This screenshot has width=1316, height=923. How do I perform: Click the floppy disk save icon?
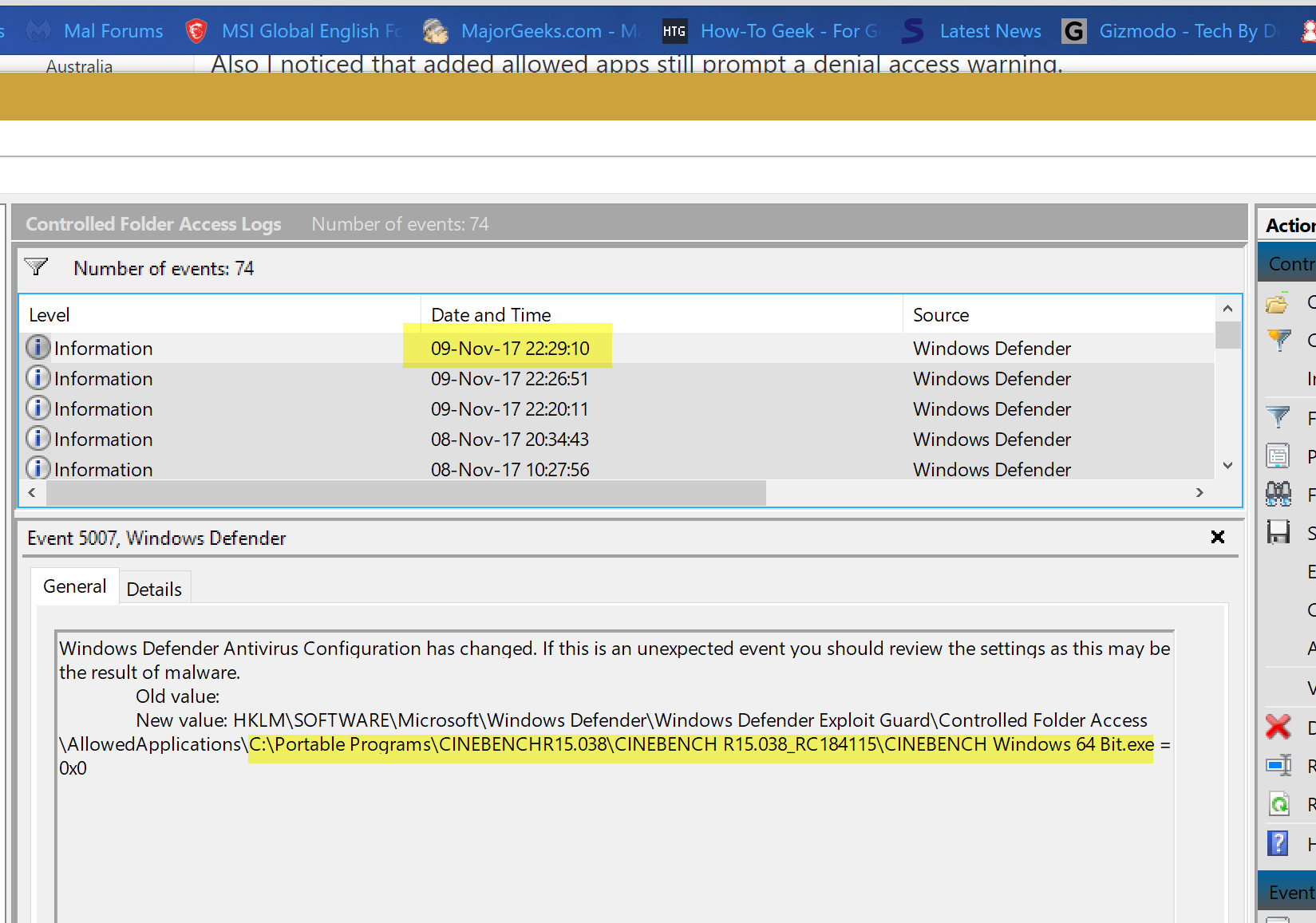(x=1278, y=532)
